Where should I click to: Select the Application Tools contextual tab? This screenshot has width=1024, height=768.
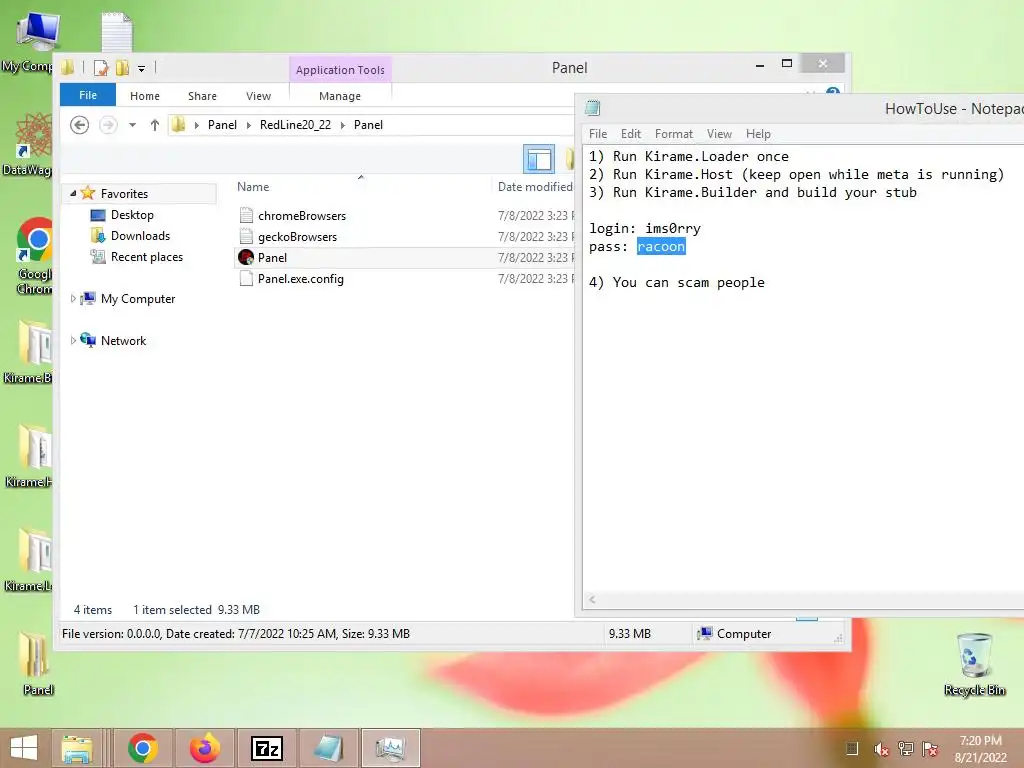(340, 70)
